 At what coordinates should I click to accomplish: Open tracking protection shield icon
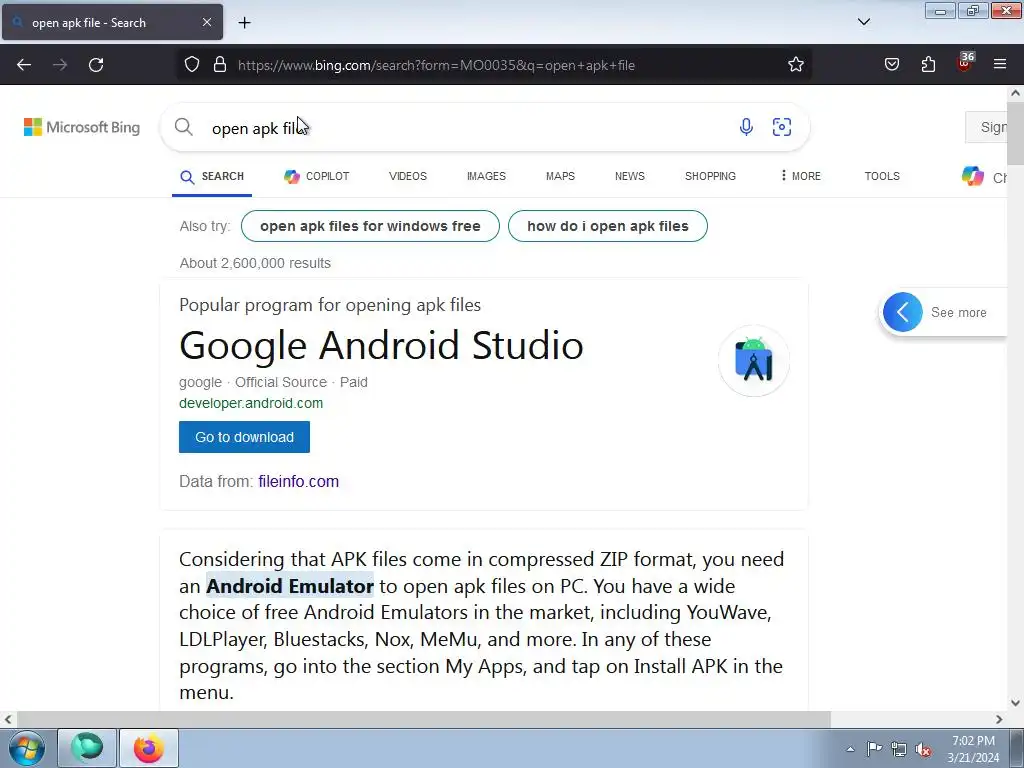[x=191, y=65]
